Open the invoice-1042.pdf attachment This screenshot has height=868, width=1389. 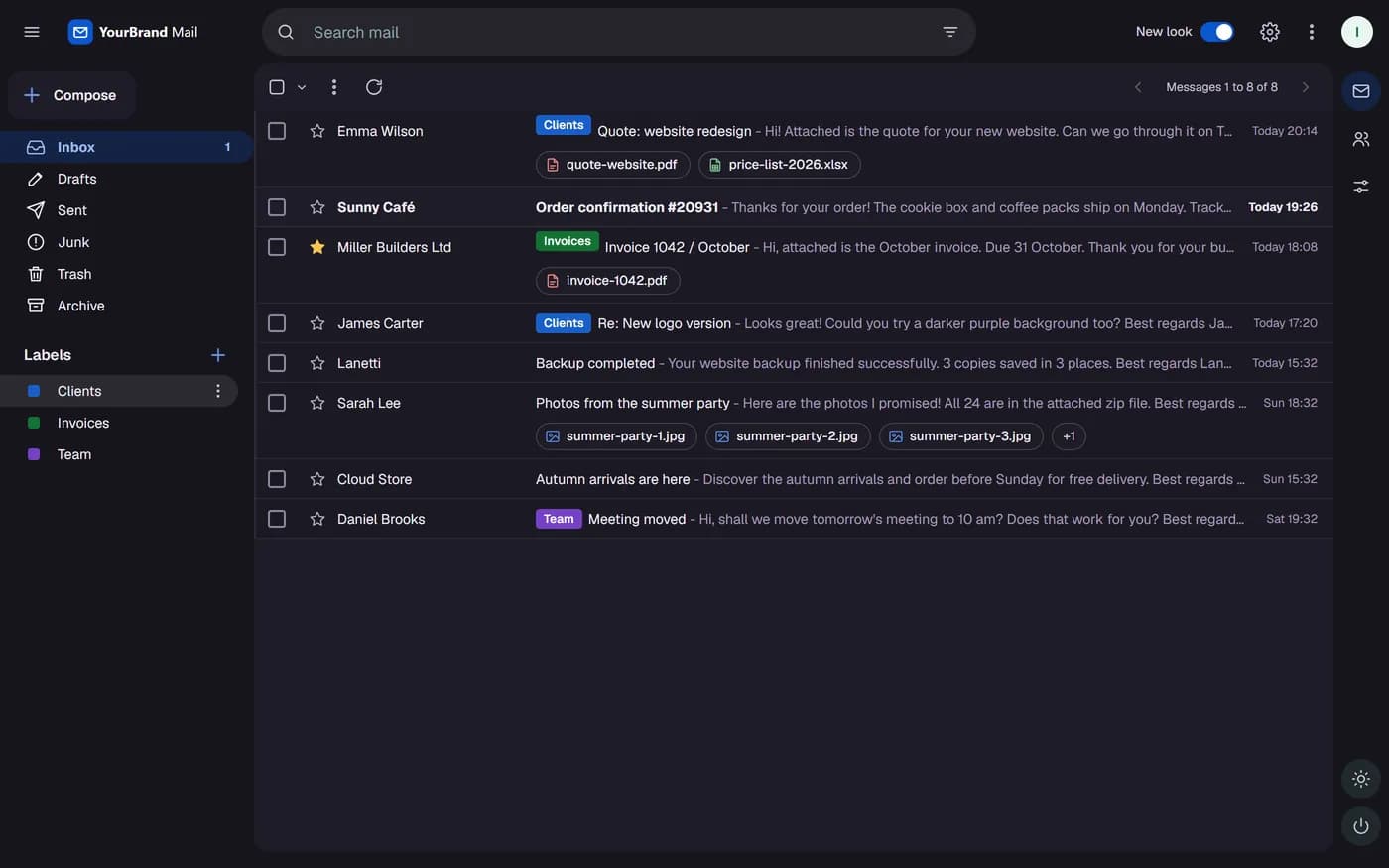[608, 281]
